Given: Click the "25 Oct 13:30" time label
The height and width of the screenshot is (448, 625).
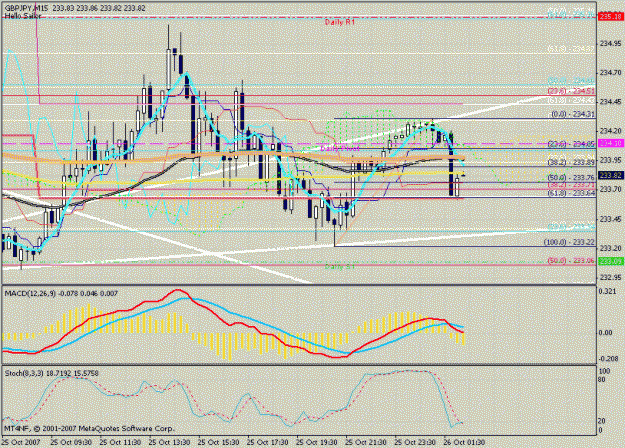Looking at the screenshot, I should (x=169, y=442).
